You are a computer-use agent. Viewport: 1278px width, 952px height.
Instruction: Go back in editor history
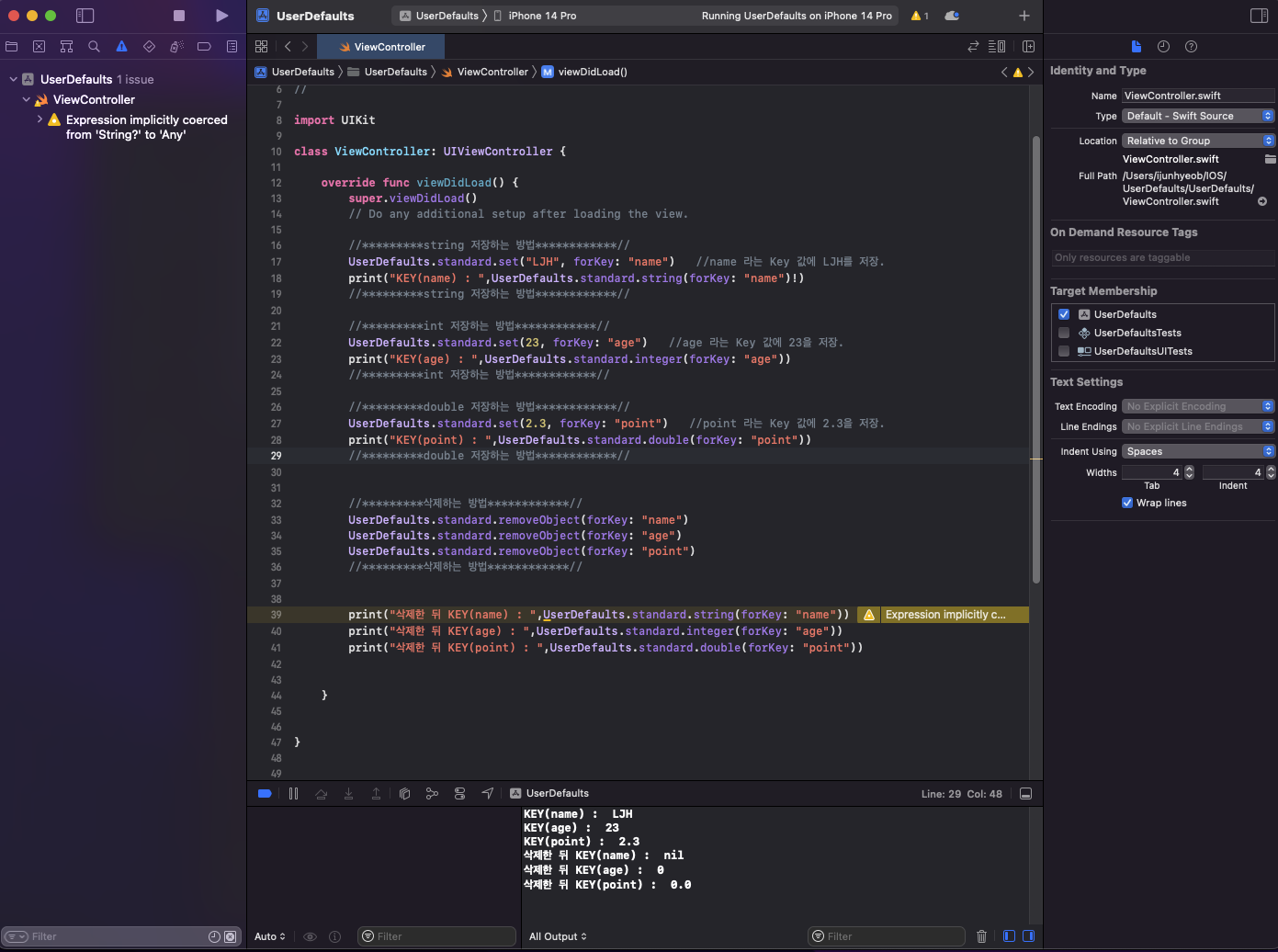pos(288,46)
